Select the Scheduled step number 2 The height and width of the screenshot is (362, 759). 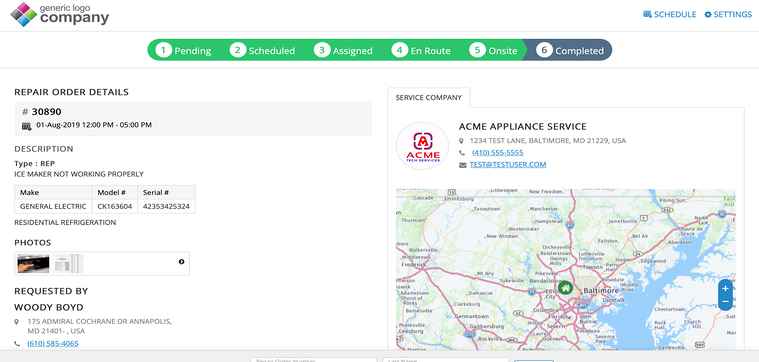(238, 50)
